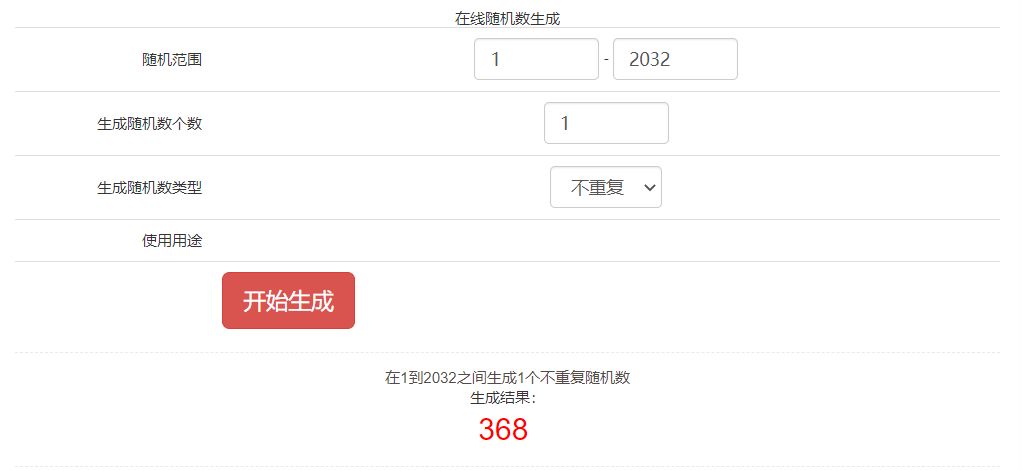Screen dimensions: 1036x471
Task: Click the dash between the range inputs
Action: [x=606, y=59]
